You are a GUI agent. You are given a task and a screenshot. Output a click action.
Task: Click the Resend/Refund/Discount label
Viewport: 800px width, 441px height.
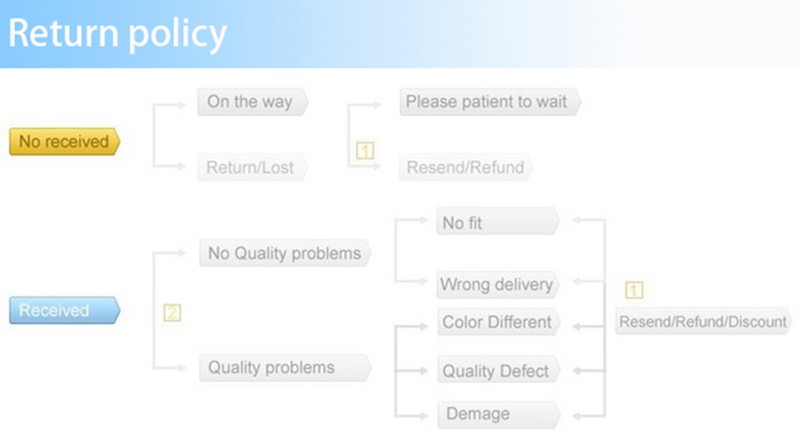pos(703,322)
